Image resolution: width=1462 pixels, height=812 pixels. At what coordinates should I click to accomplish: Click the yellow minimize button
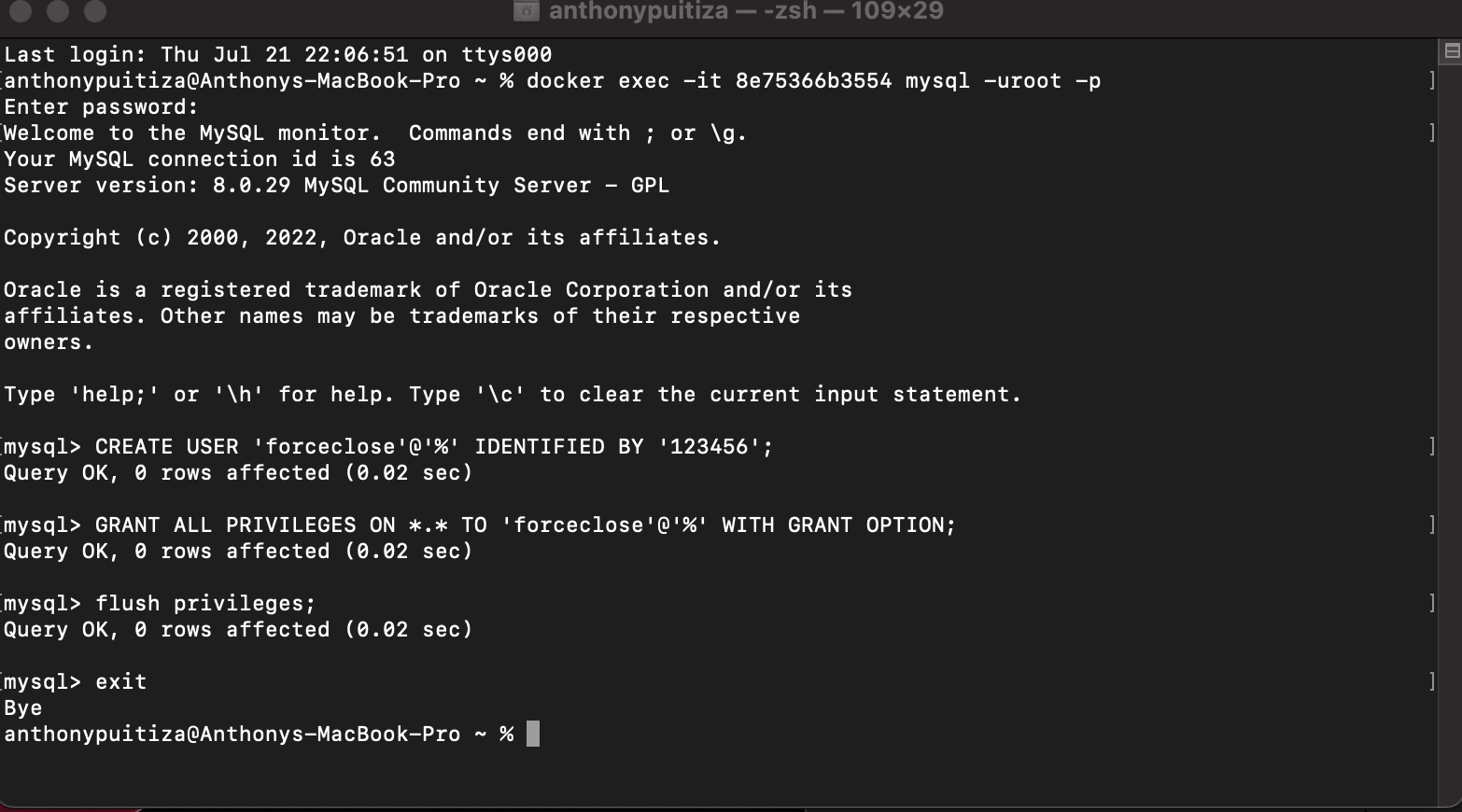[58, 12]
